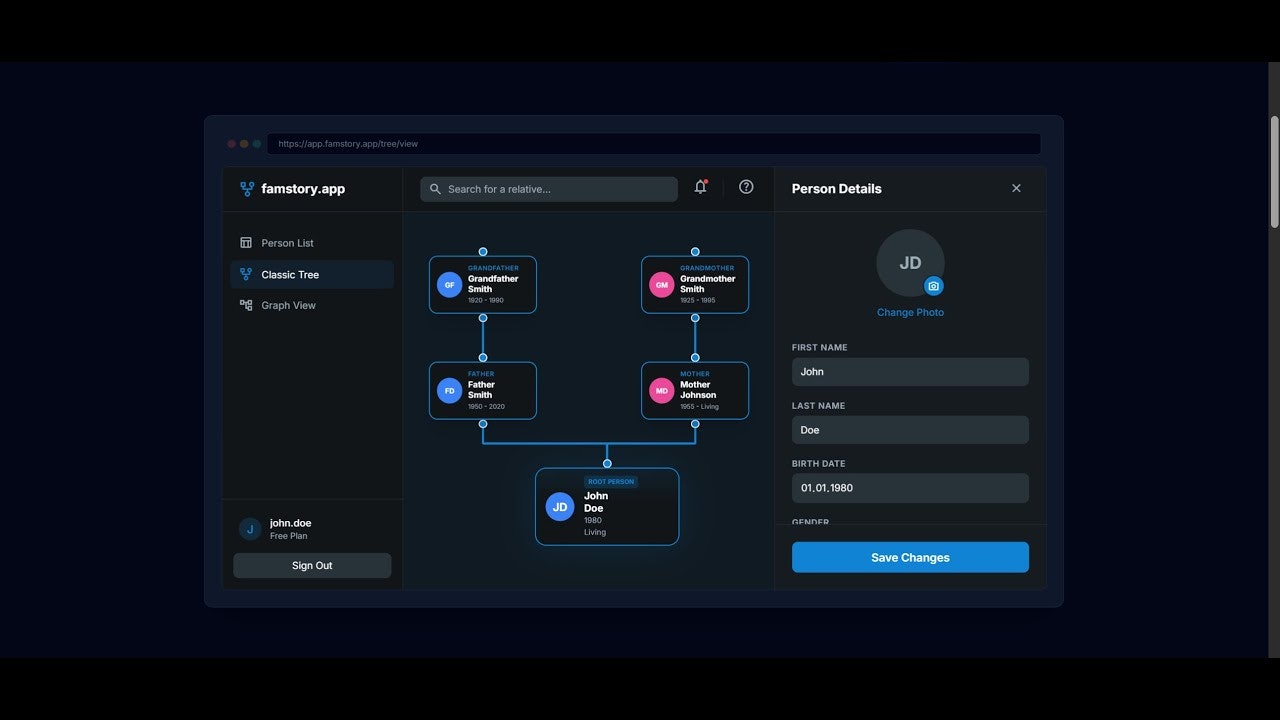Select the Father Smith card
Image resolution: width=1280 pixels, height=720 pixels.
point(483,390)
